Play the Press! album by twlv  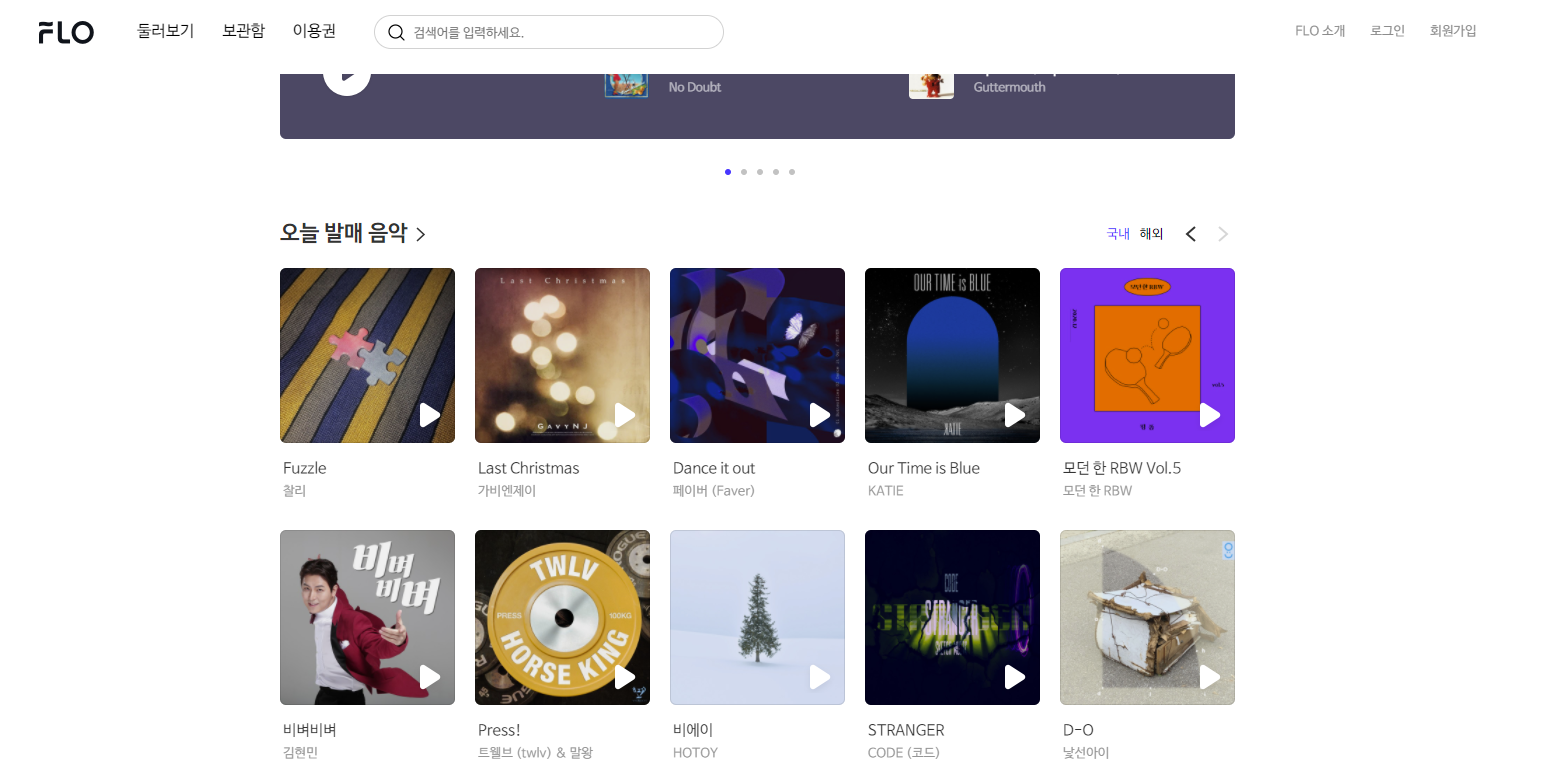624,677
